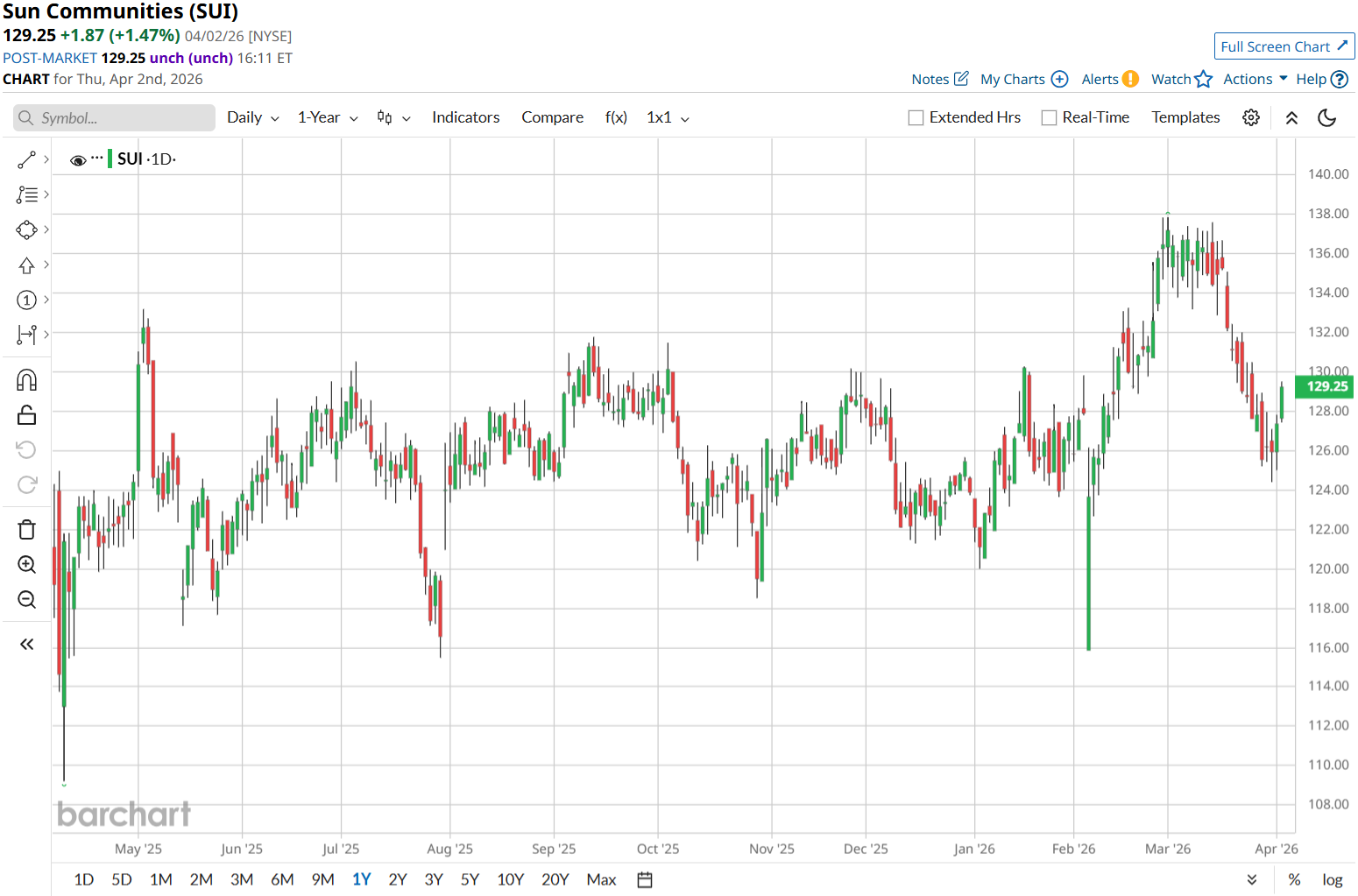This screenshot has height=896, width=1358.
Task: Open the Compare menu
Action: click(552, 117)
